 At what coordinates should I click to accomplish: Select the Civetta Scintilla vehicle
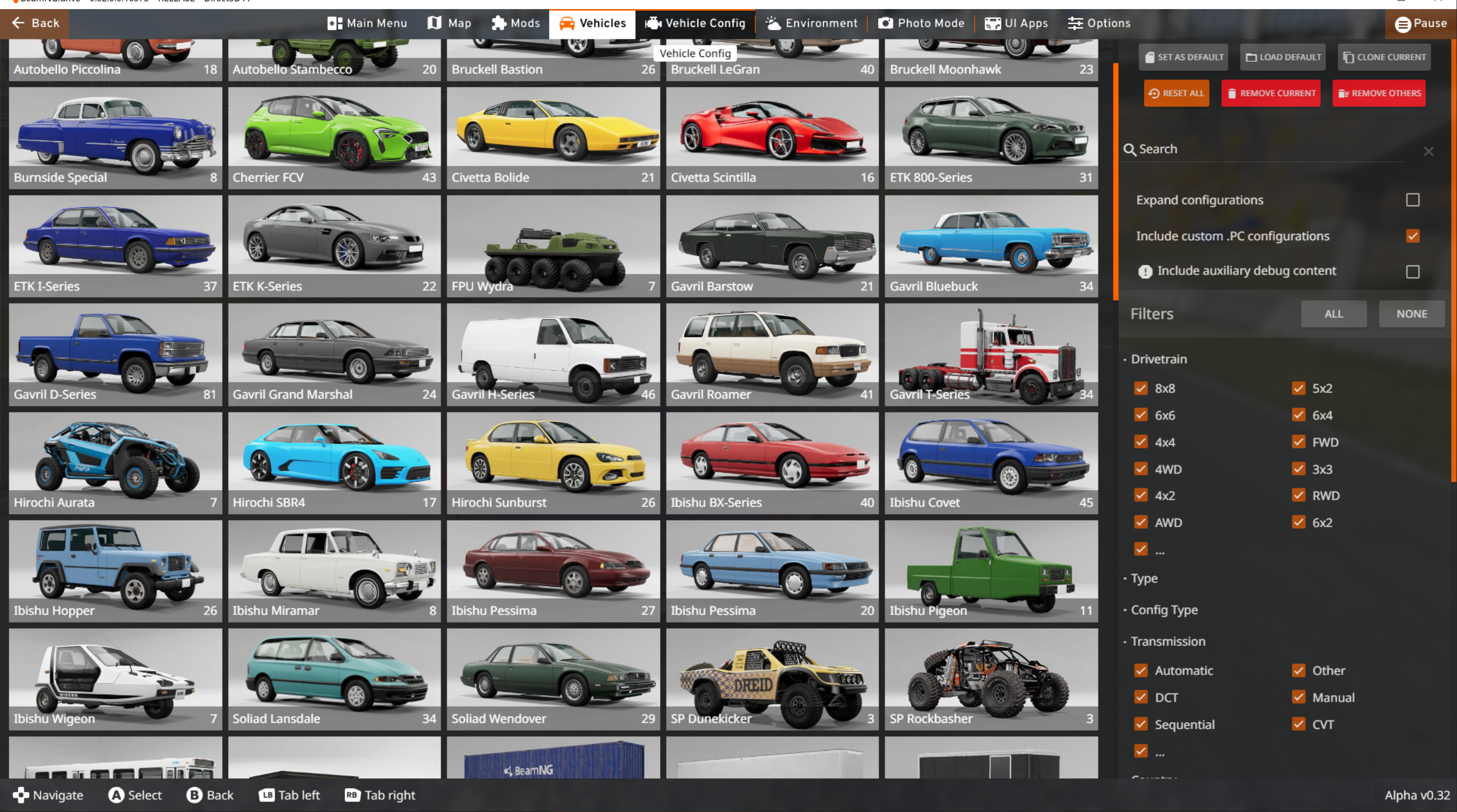[x=772, y=138]
